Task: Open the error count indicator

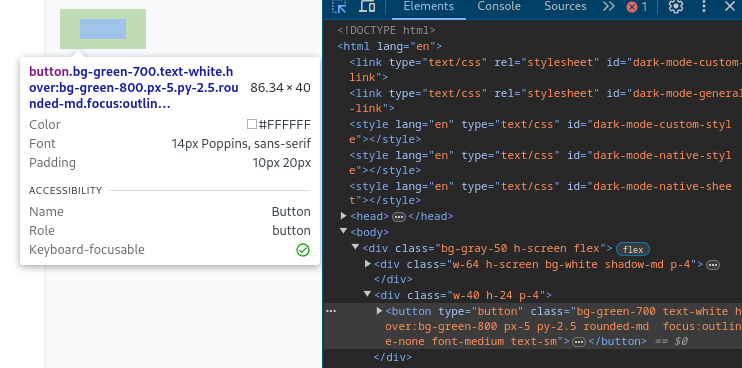Action: (636, 7)
